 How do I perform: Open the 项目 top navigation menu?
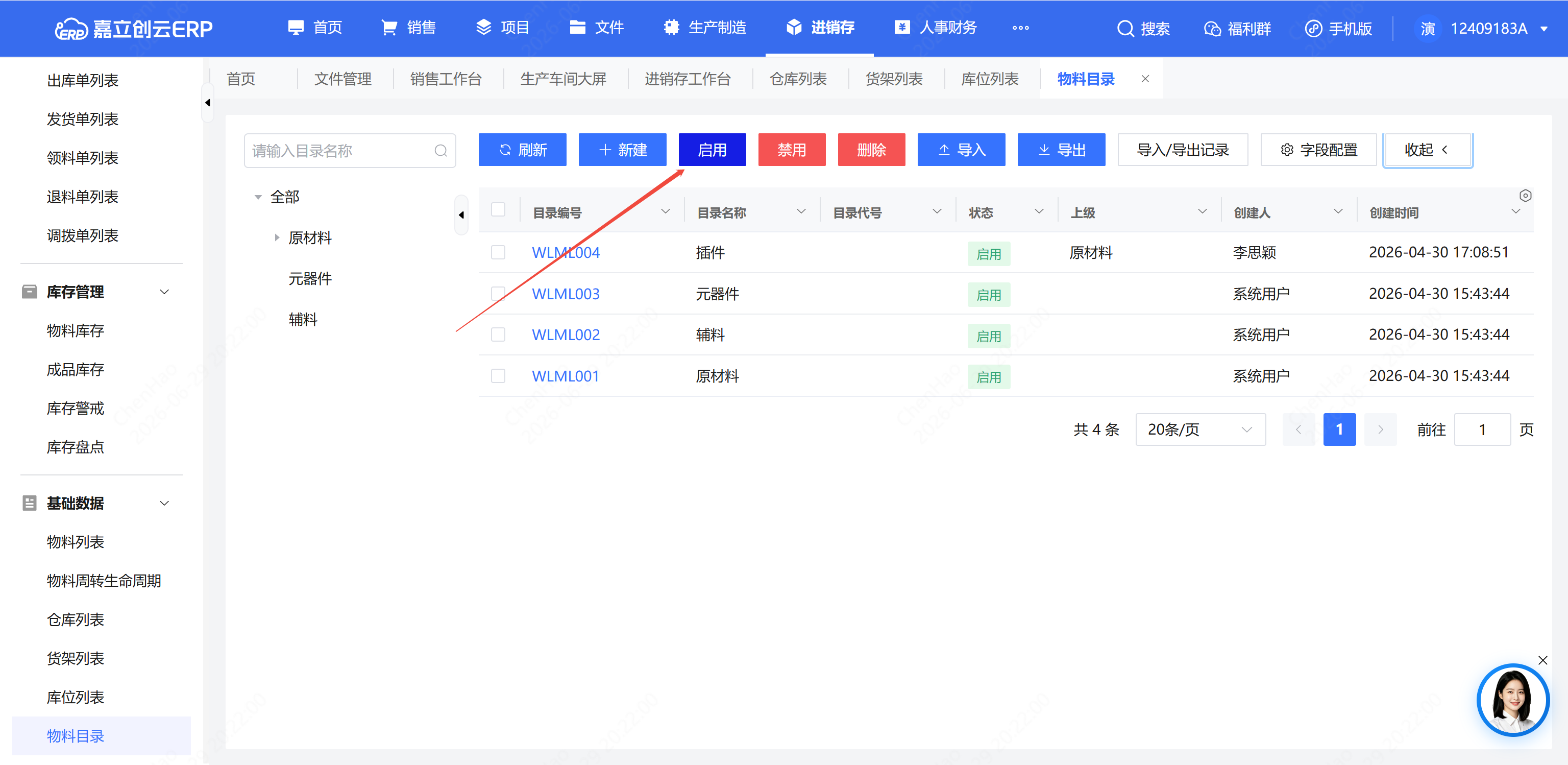tap(502, 28)
